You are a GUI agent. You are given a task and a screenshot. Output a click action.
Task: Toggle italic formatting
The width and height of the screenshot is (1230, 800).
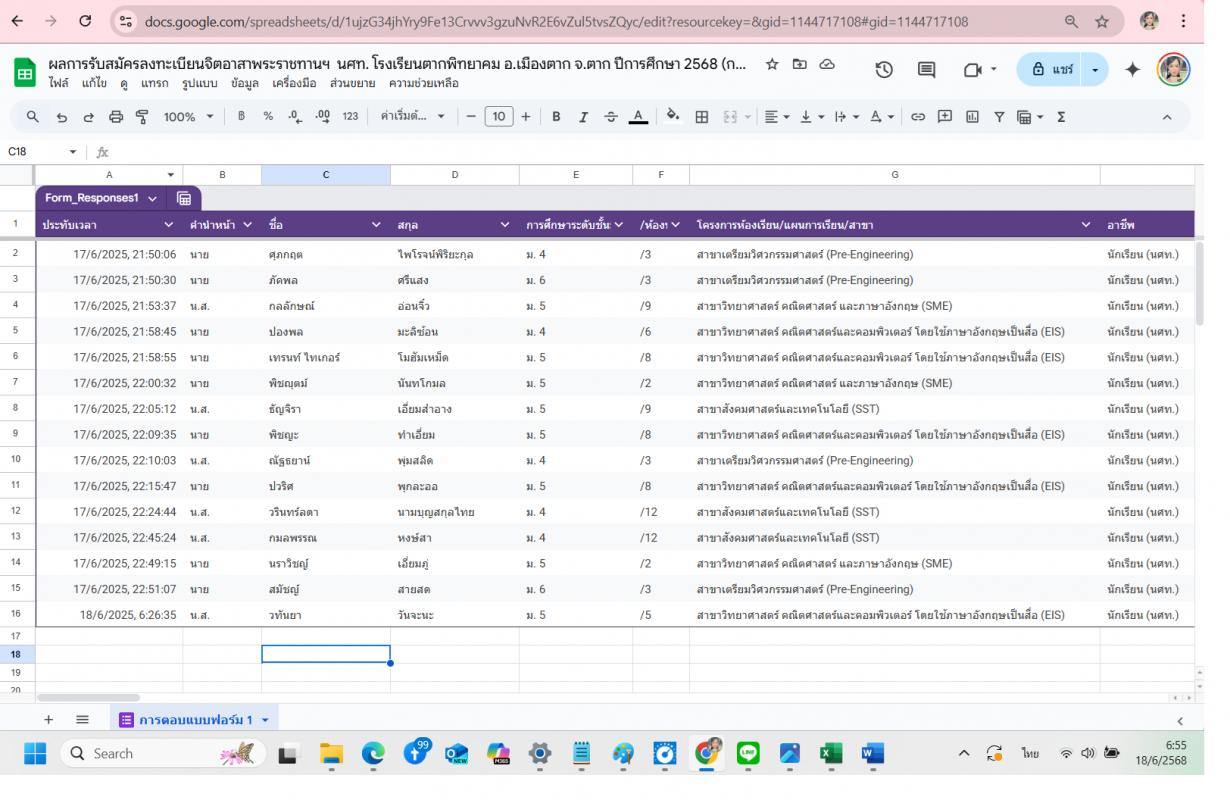point(583,117)
